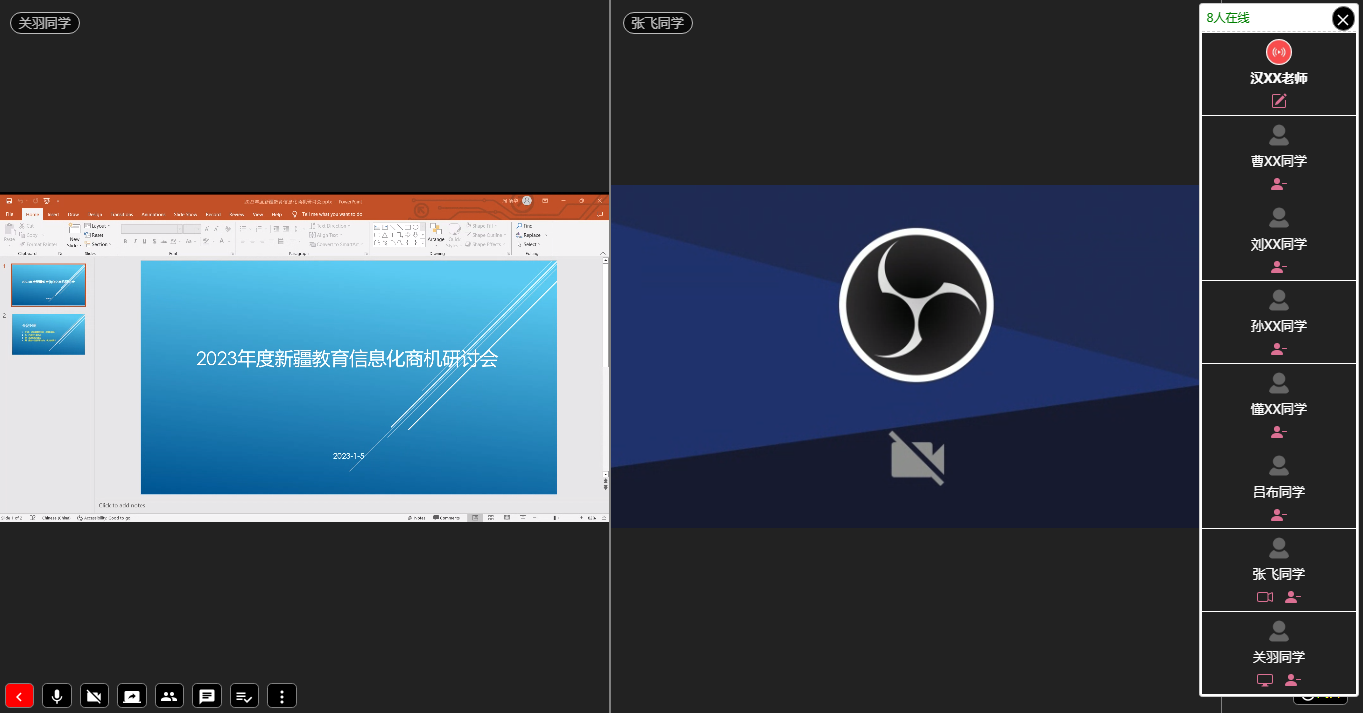Screen dimensions: 1363x713
Task: Toggle the camera-off button in toolbar
Action: (94, 696)
